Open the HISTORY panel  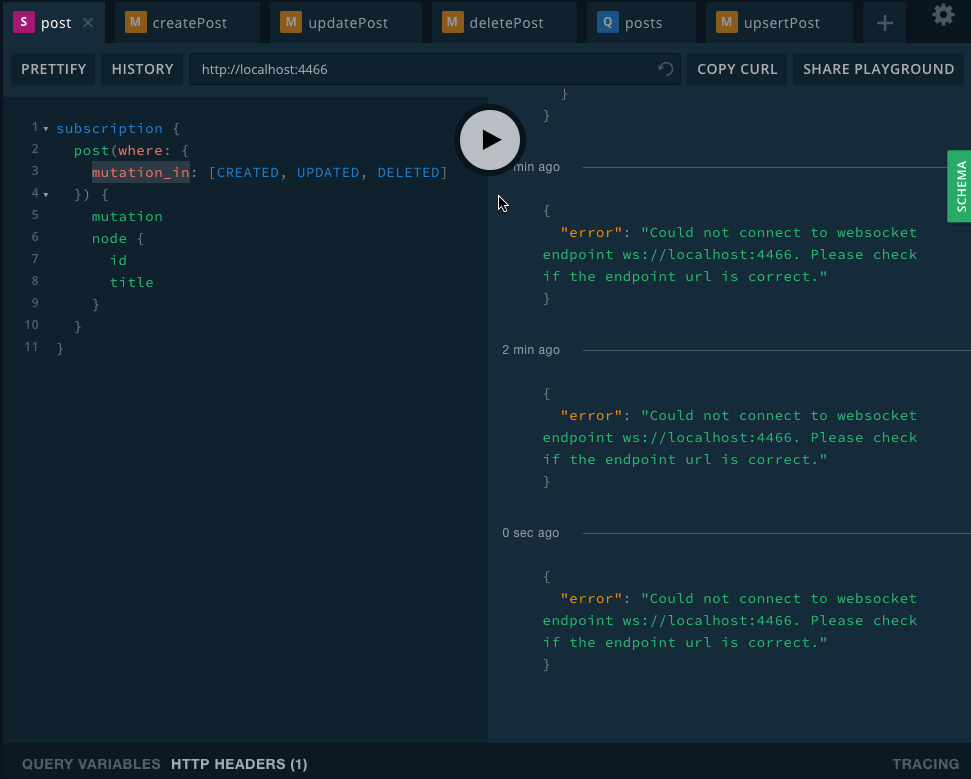point(142,69)
